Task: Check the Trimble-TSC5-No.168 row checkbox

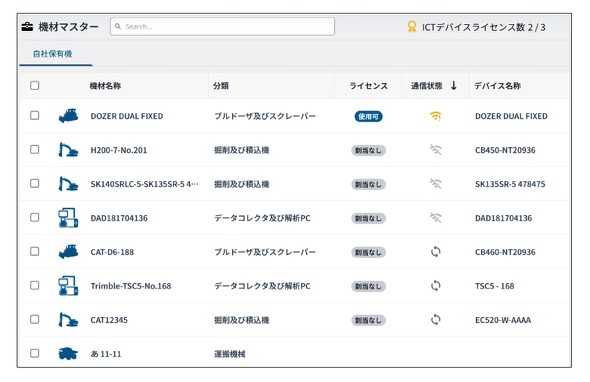Action: (35, 285)
